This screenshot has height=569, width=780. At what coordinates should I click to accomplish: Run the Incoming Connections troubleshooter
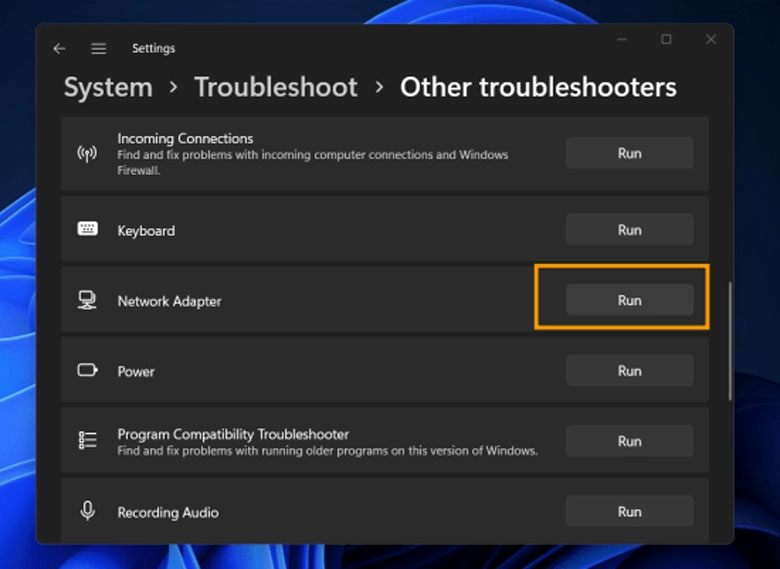click(629, 153)
